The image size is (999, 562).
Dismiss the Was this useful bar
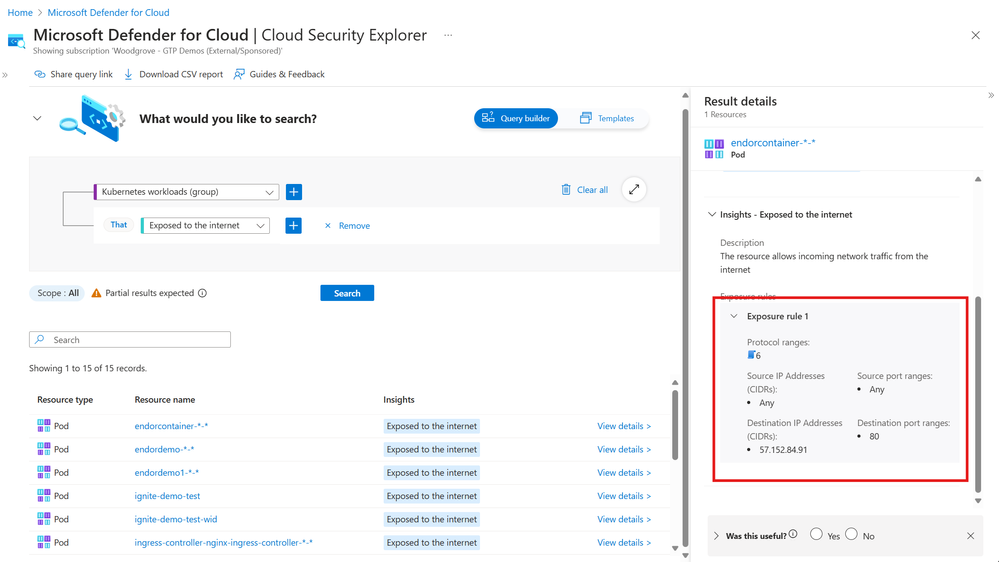970,536
